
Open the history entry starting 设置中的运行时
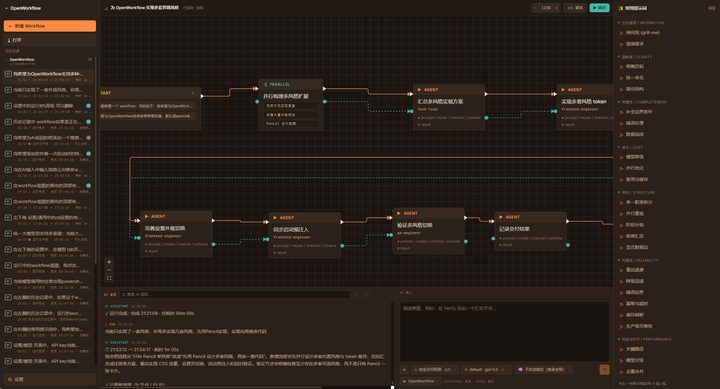click(48, 108)
